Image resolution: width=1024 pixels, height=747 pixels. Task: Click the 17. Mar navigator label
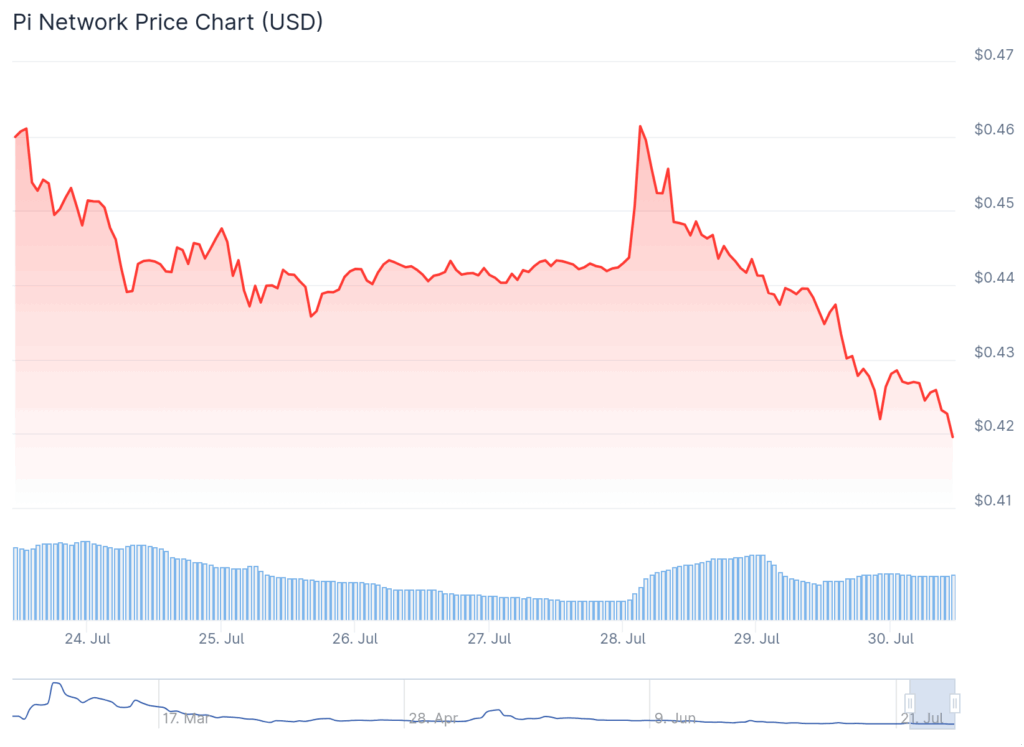tap(185, 719)
